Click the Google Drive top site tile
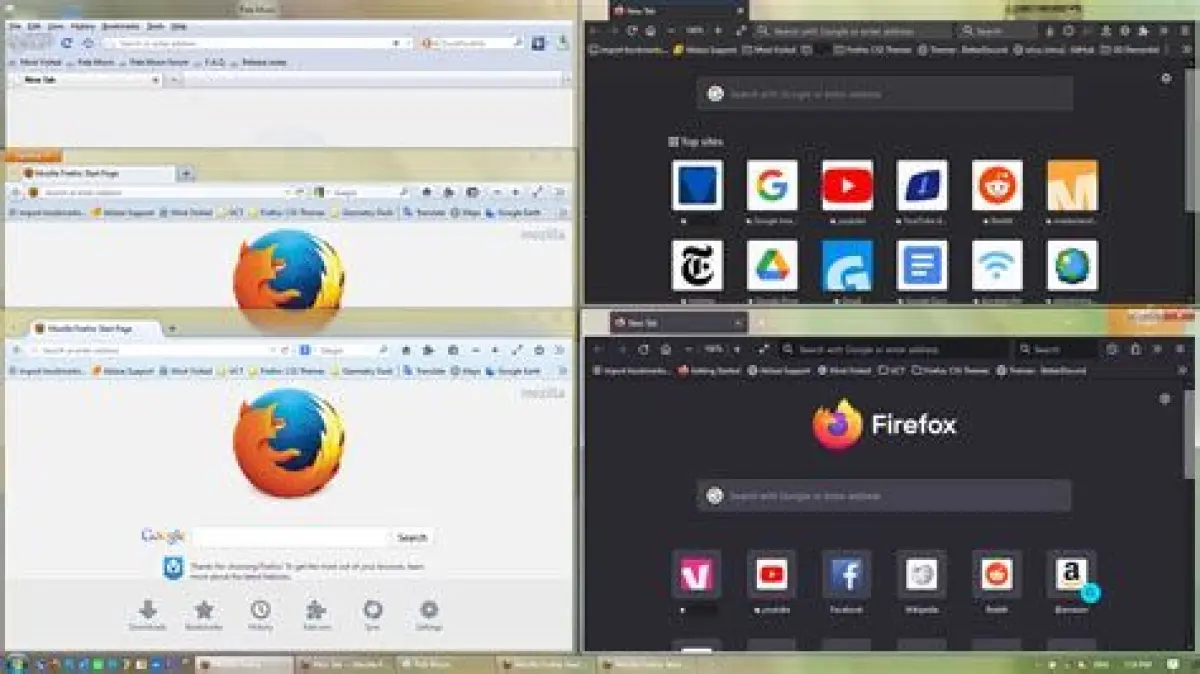1200x674 pixels. [772, 265]
